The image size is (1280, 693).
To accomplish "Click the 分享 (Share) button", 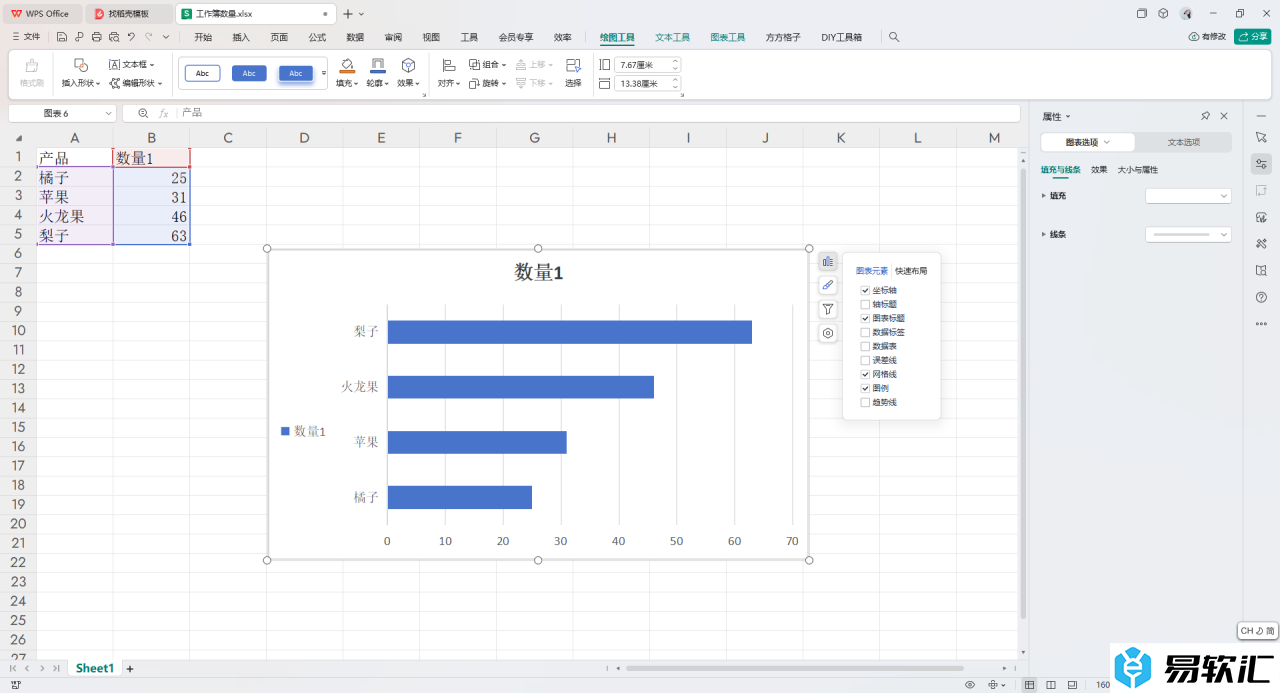I will (x=1252, y=37).
